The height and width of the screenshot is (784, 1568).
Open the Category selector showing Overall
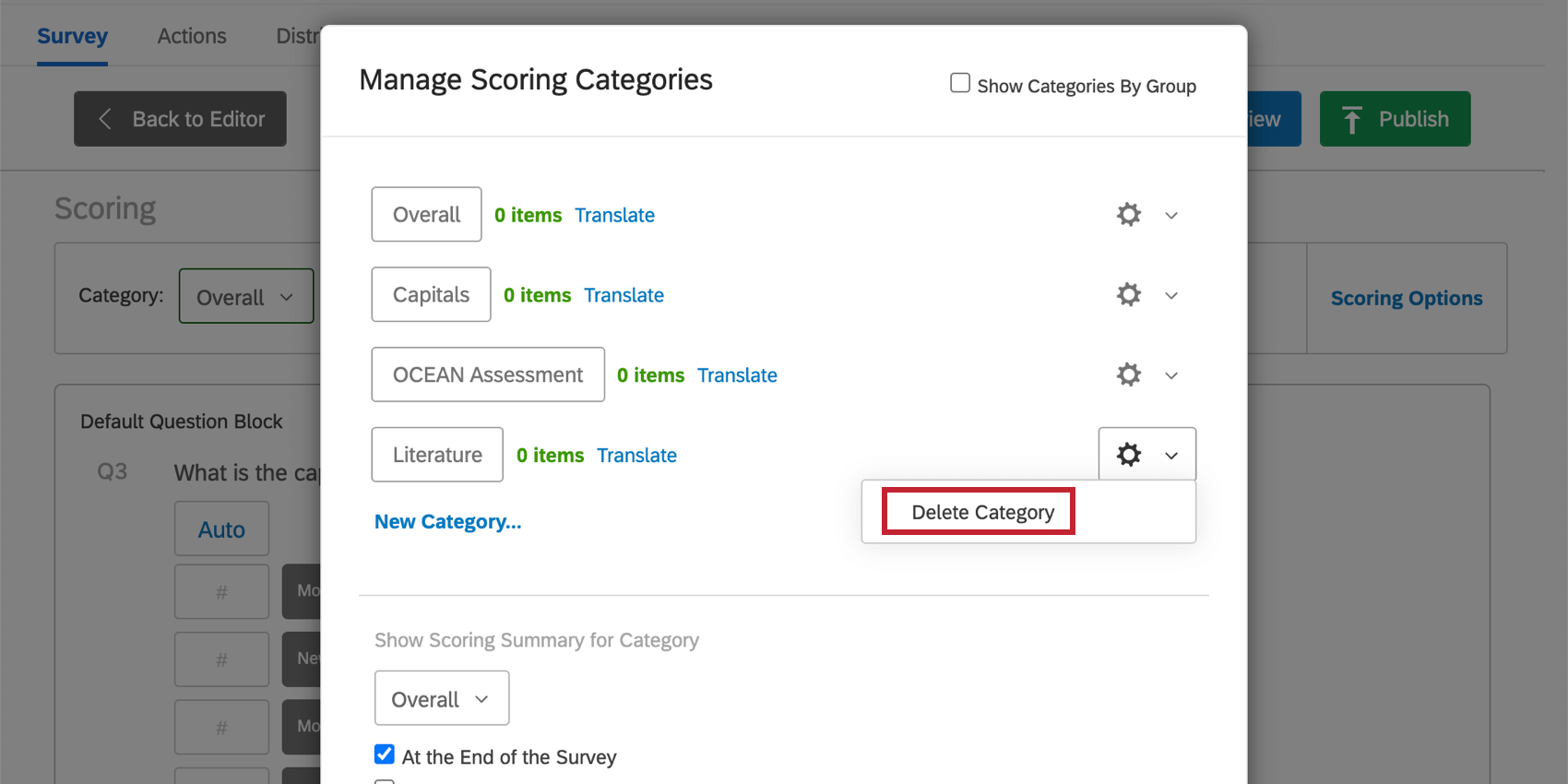click(x=245, y=296)
